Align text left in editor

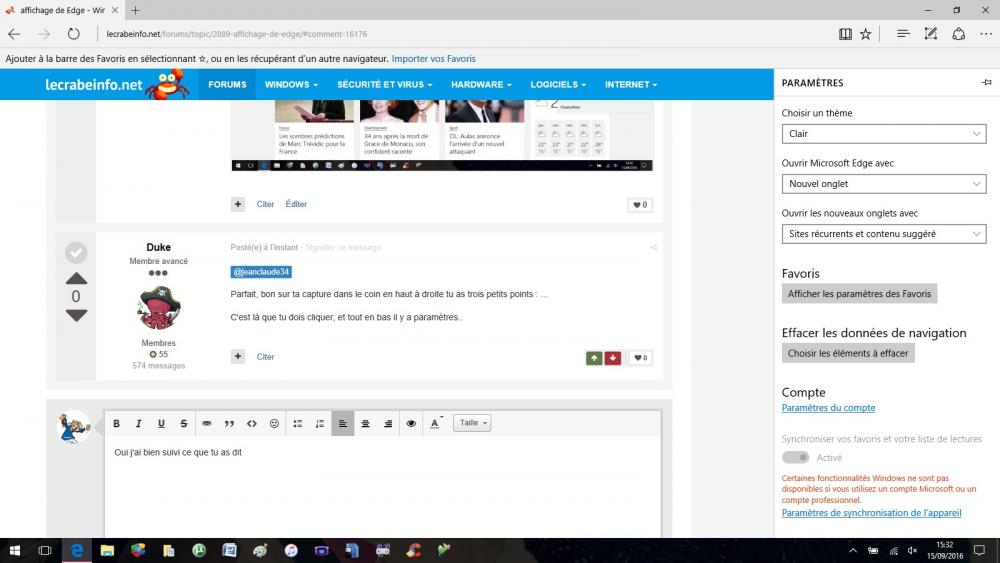coord(342,423)
